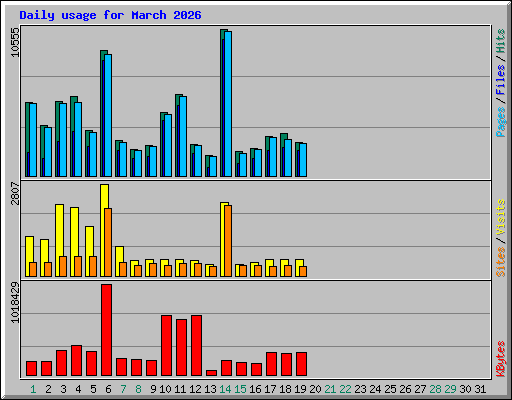This screenshot has width=512, height=400.
Task: Select the shortest red KBytes bar, day 13
Action: tap(211, 373)
